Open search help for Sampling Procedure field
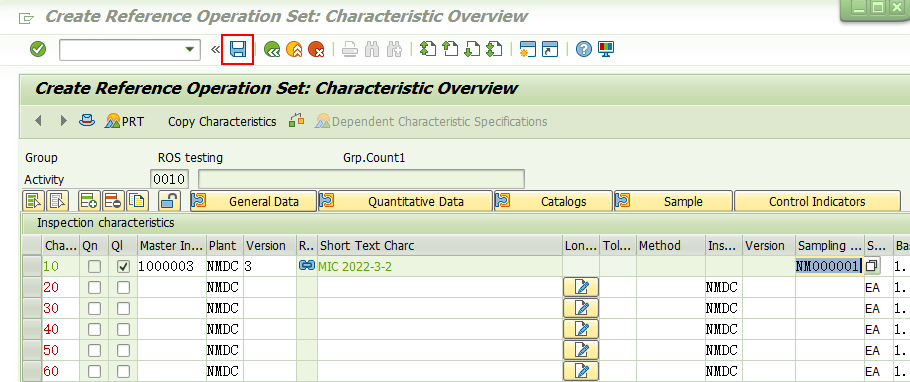Image resolution: width=910 pixels, height=382 pixels. 872,266
